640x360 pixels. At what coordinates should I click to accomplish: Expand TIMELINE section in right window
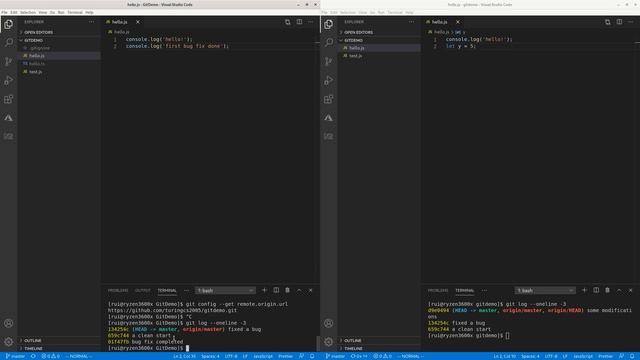point(379,349)
